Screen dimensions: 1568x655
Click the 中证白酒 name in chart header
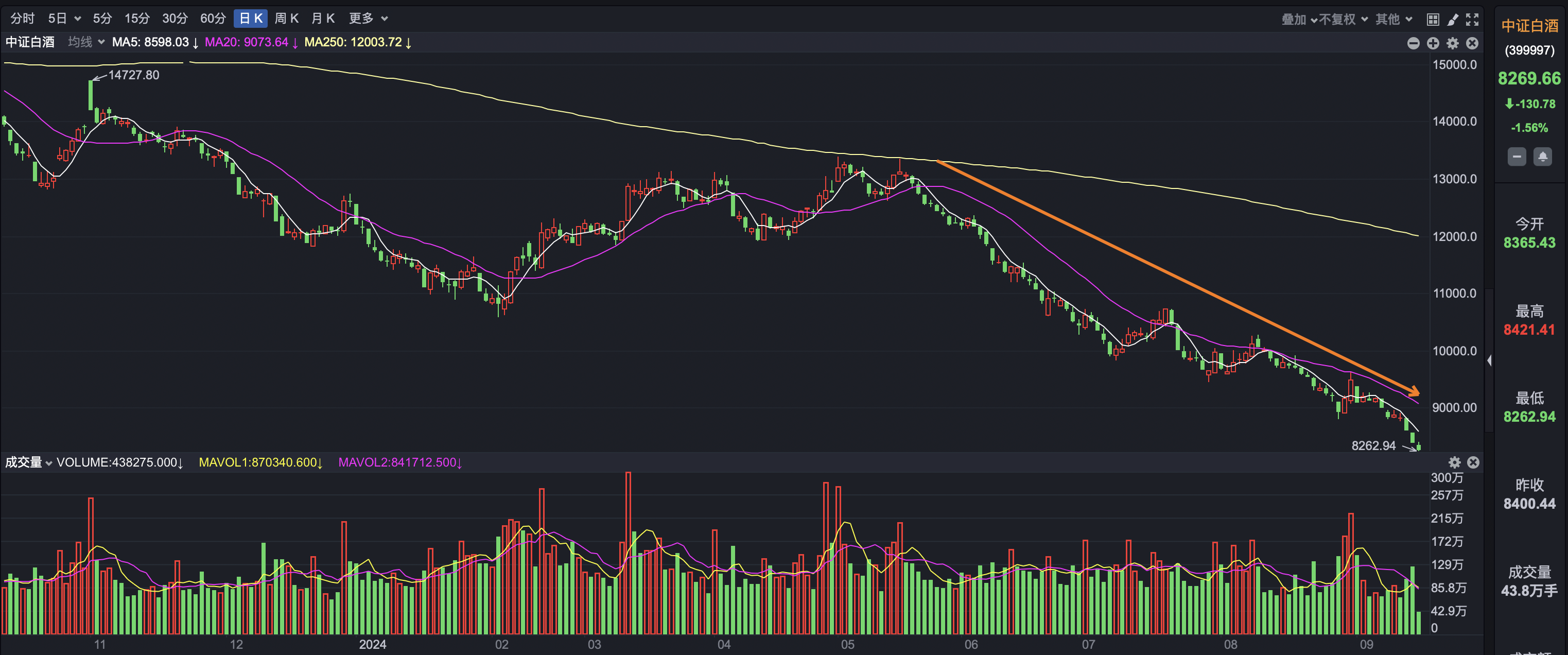[x=30, y=42]
